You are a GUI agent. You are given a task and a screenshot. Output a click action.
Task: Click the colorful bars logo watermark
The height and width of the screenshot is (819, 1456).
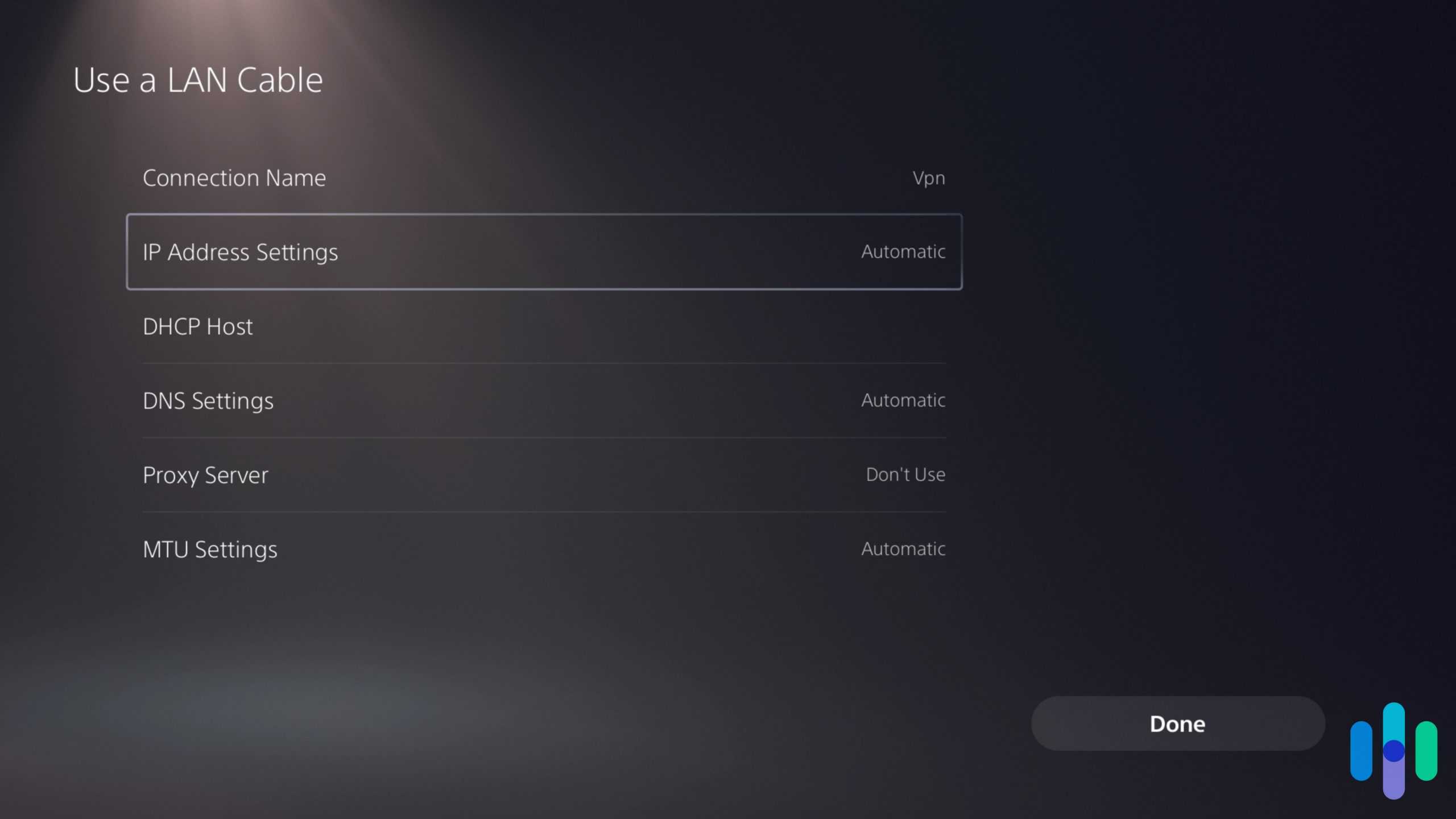tap(1393, 751)
